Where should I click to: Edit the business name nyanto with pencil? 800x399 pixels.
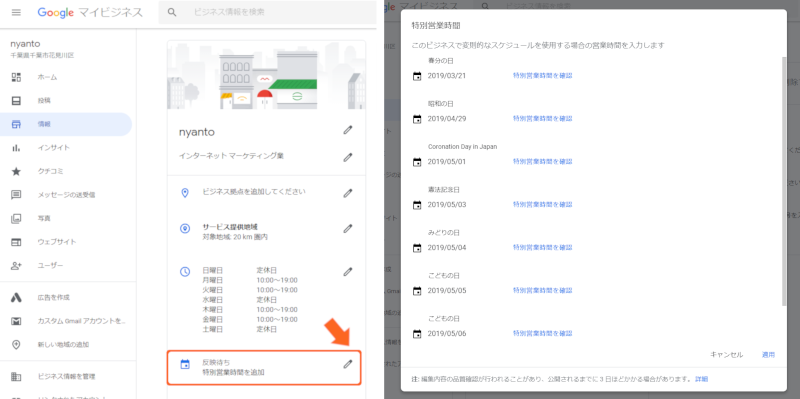[x=347, y=130]
